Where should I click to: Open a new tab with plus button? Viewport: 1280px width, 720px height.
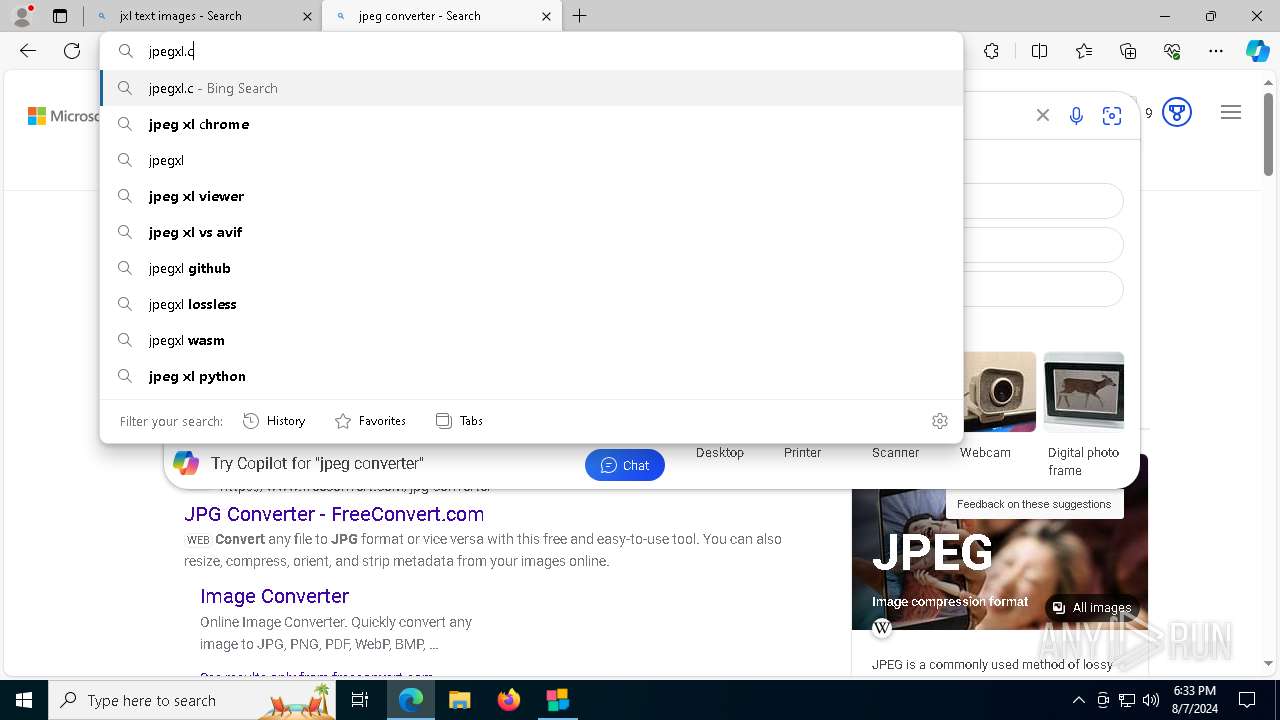click(580, 16)
